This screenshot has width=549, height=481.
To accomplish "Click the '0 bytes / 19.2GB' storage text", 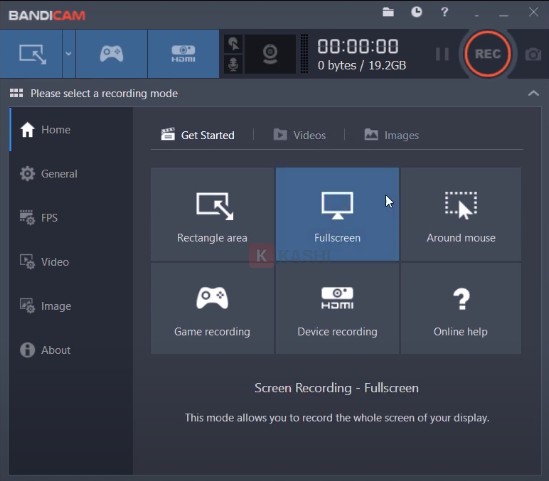I will (x=362, y=65).
